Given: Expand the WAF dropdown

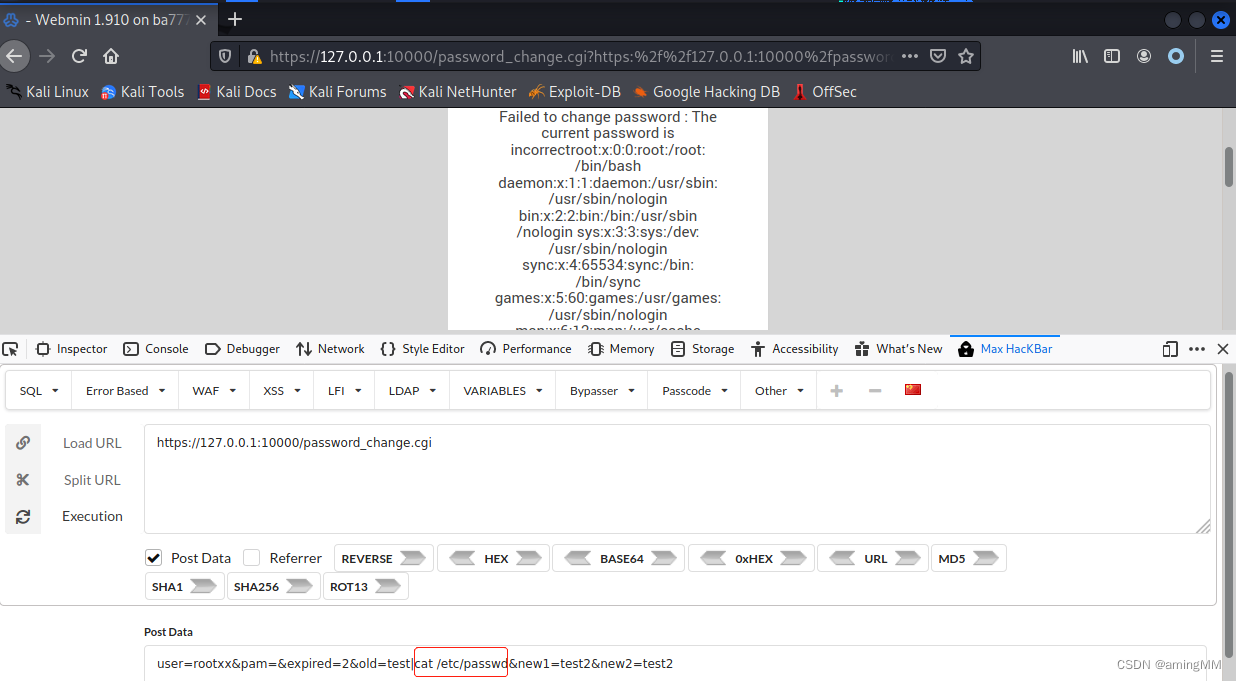Looking at the screenshot, I should coord(214,391).
